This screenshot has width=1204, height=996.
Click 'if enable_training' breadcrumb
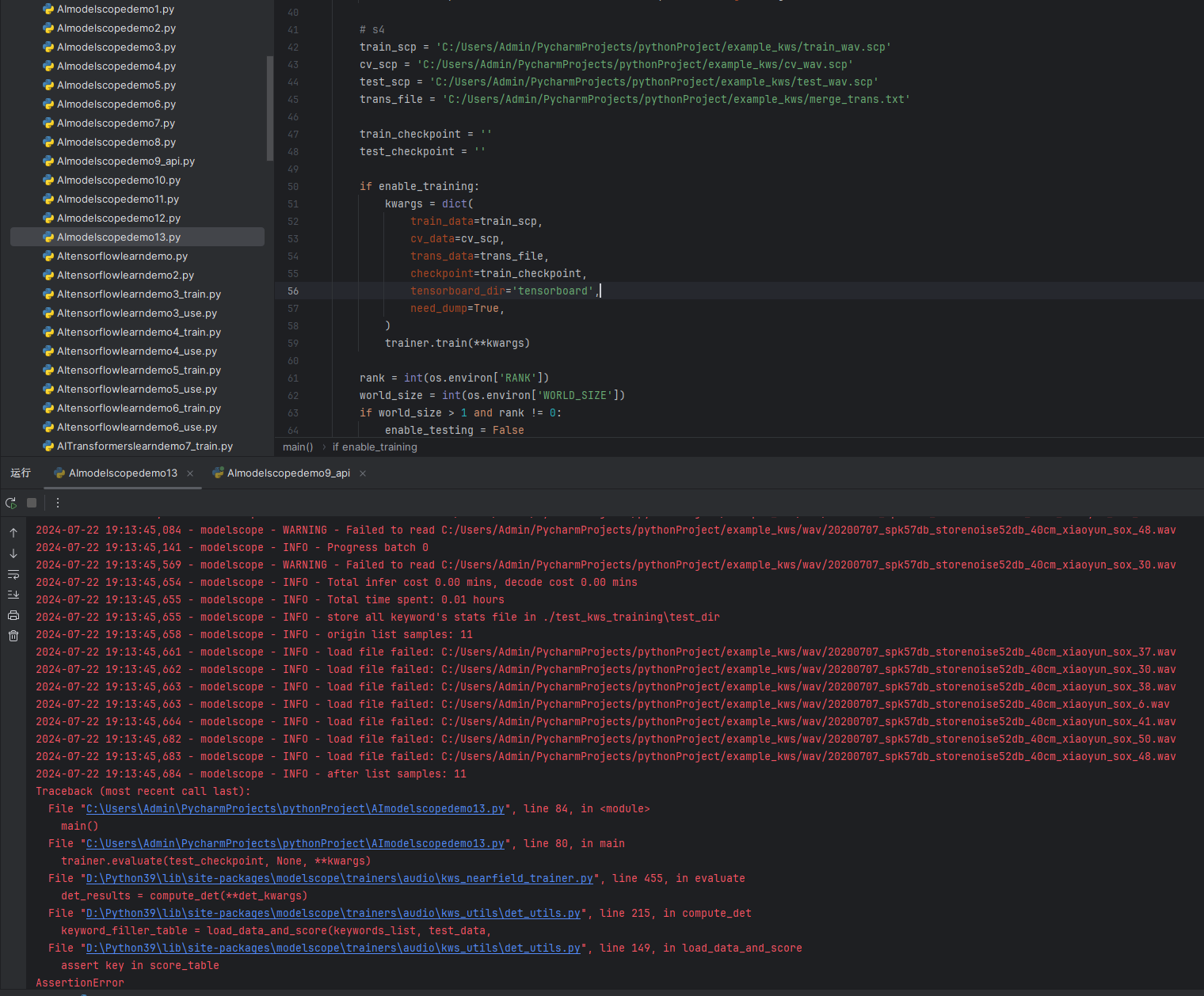375,447
